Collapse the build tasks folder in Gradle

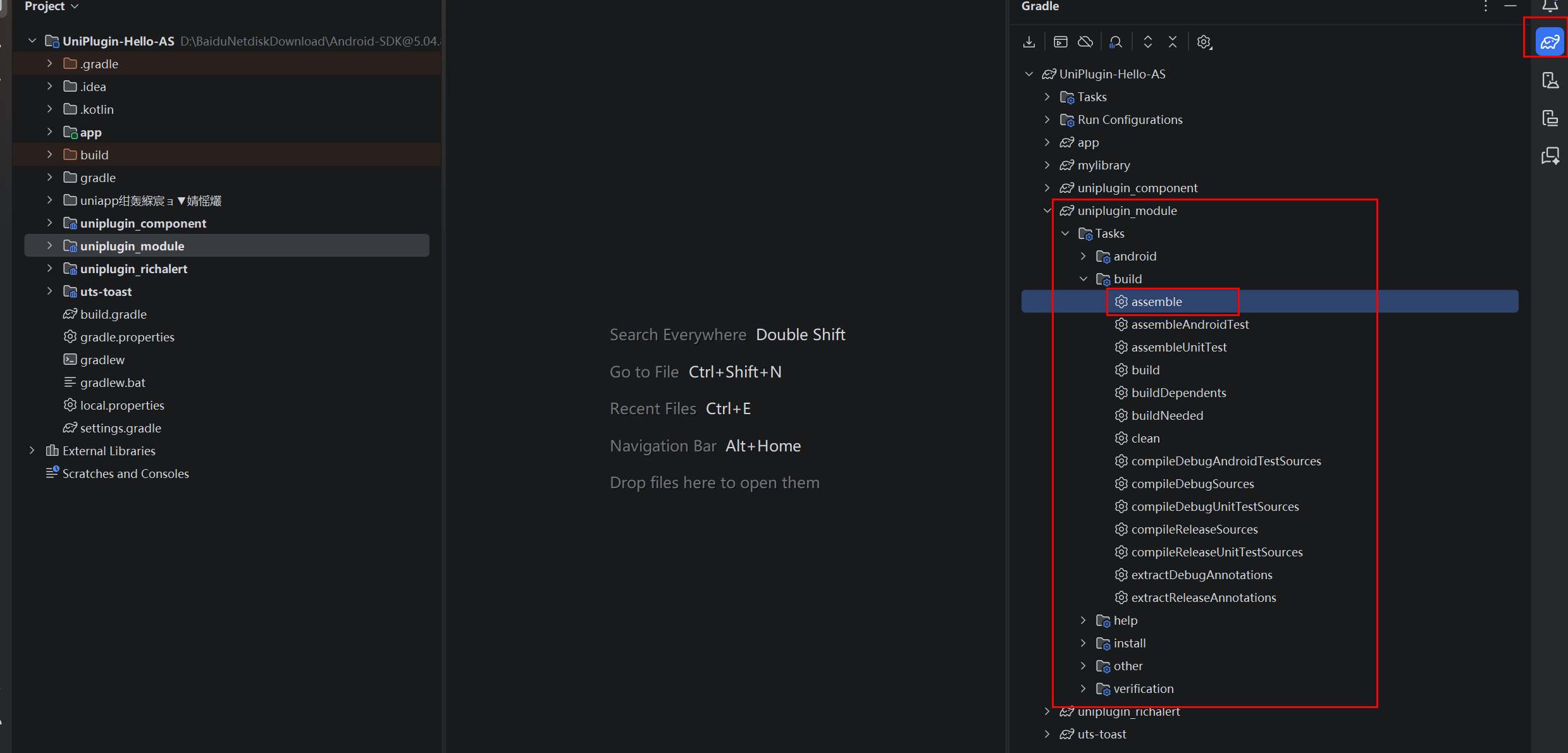[x=1083, y=279]
